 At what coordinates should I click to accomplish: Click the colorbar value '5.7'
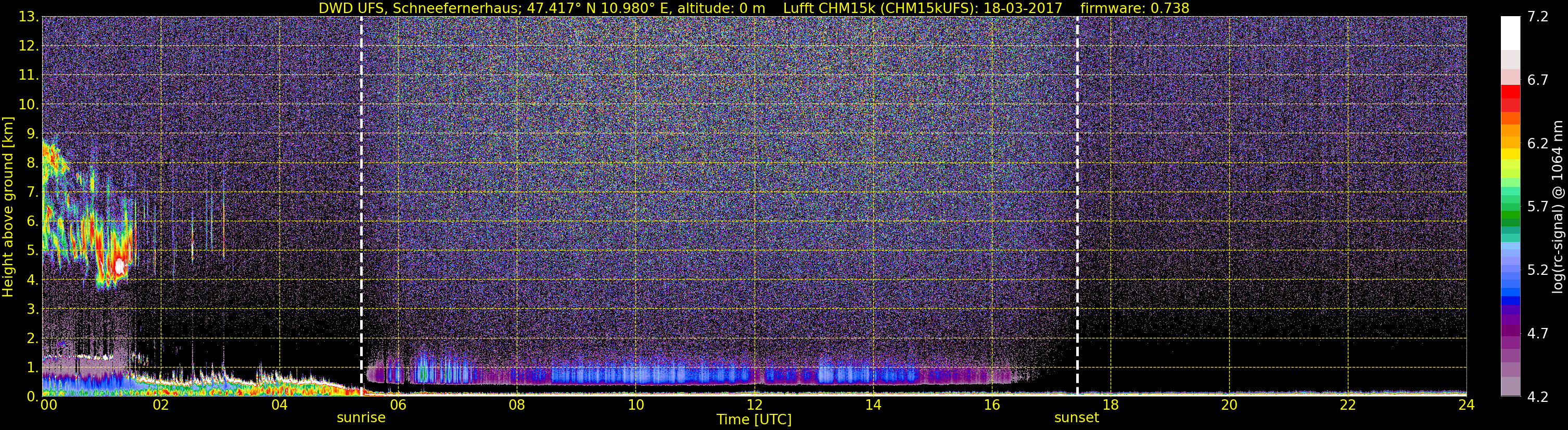[1538, 207]
